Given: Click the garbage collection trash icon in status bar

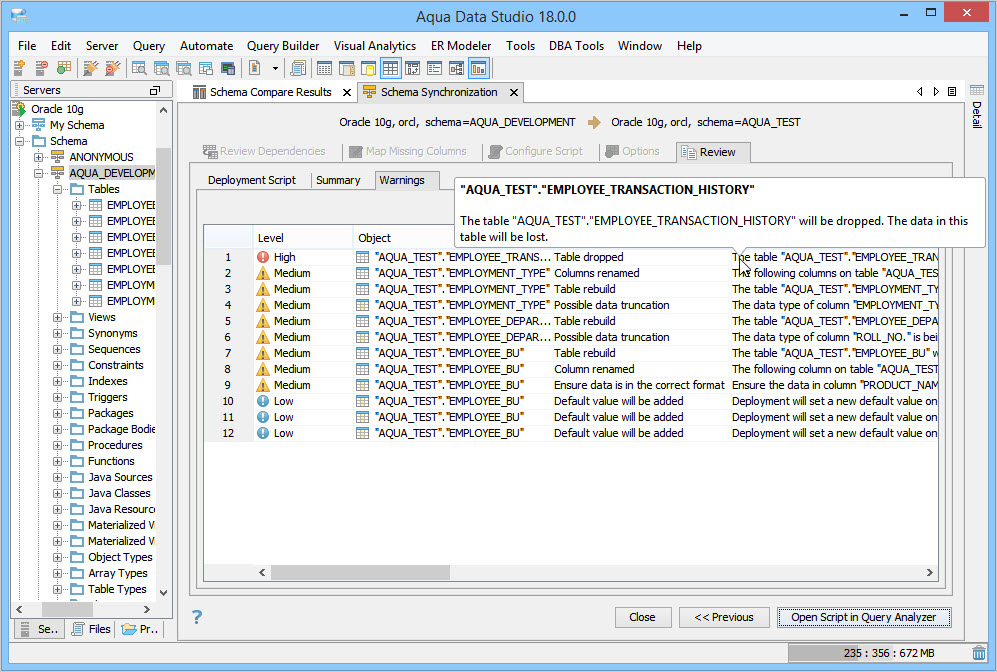Looking at the screenshot, I should click(979, 653).
